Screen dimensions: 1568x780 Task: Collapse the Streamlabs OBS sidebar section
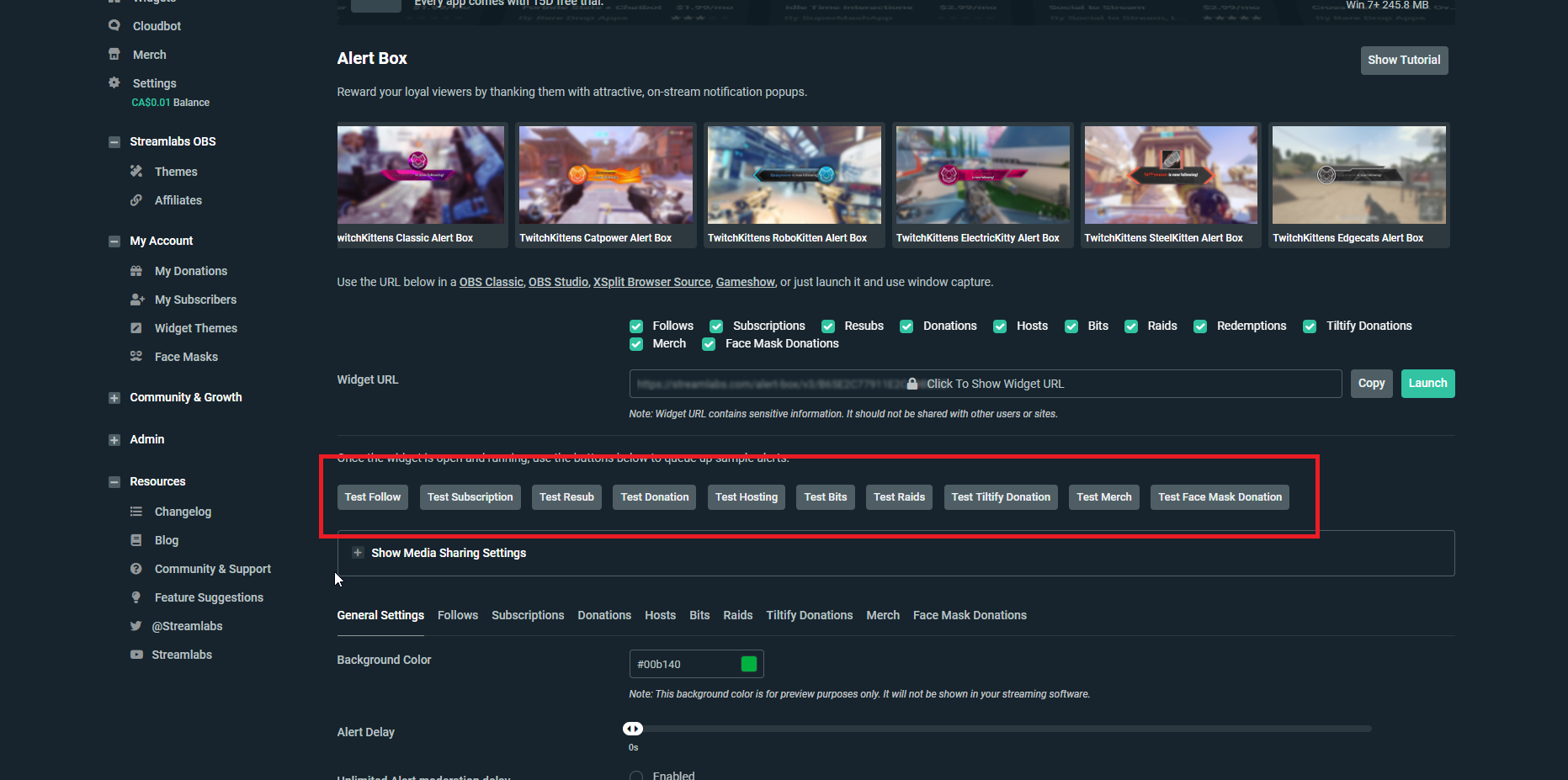(x=114, y=142)
